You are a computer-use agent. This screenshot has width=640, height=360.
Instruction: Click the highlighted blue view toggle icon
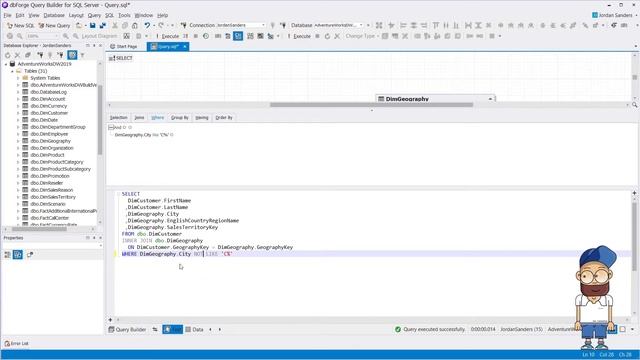click(238, 36)
